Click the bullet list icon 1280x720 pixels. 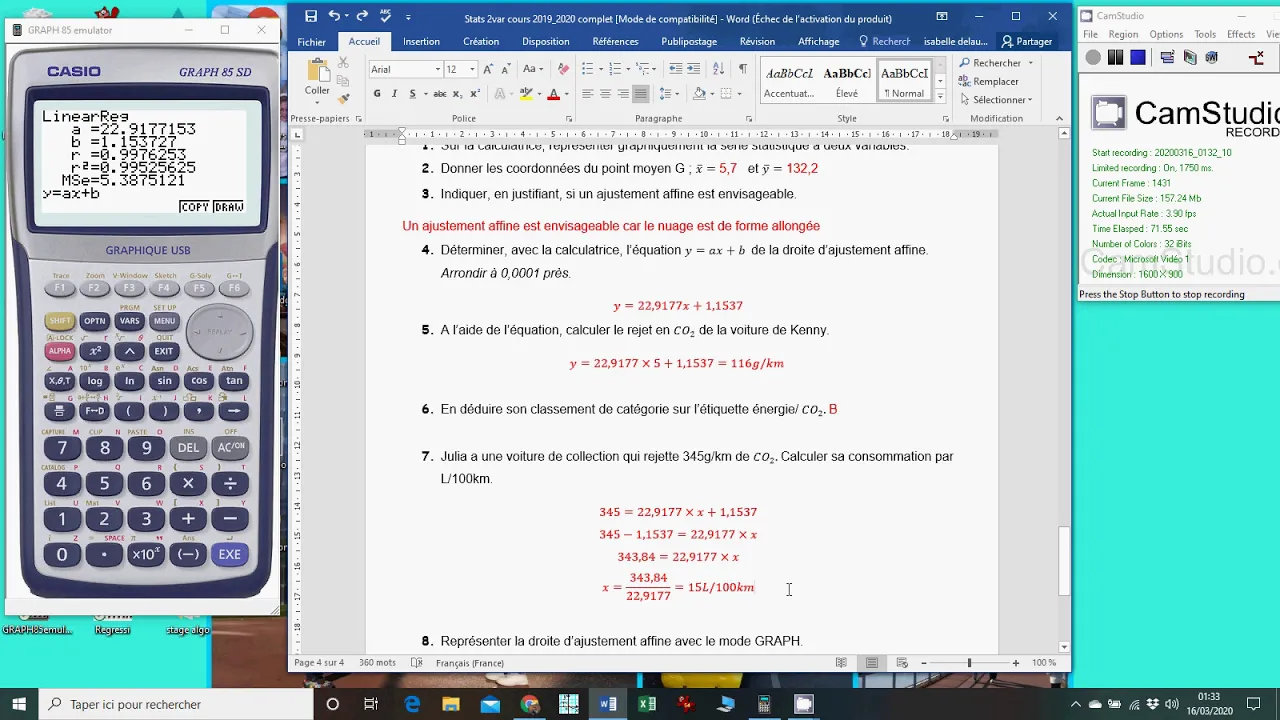[587, 69]
